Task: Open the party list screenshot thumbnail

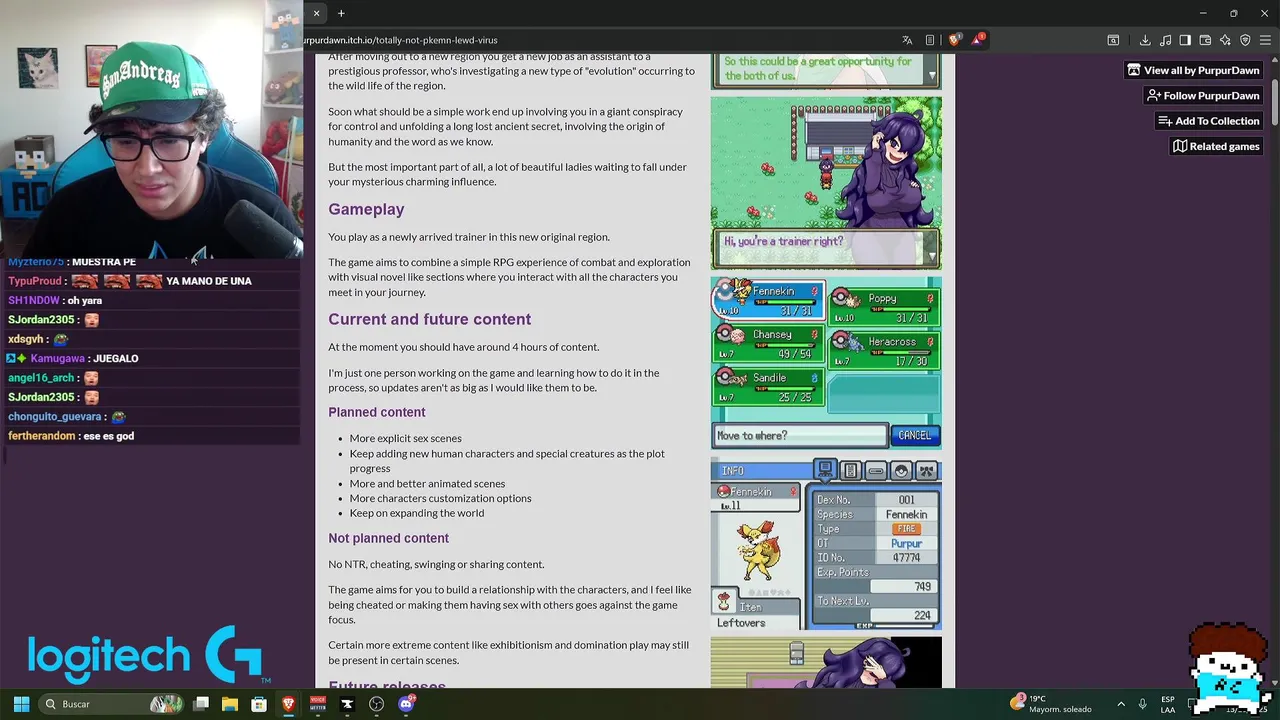Action: click(x=826, y=363)
